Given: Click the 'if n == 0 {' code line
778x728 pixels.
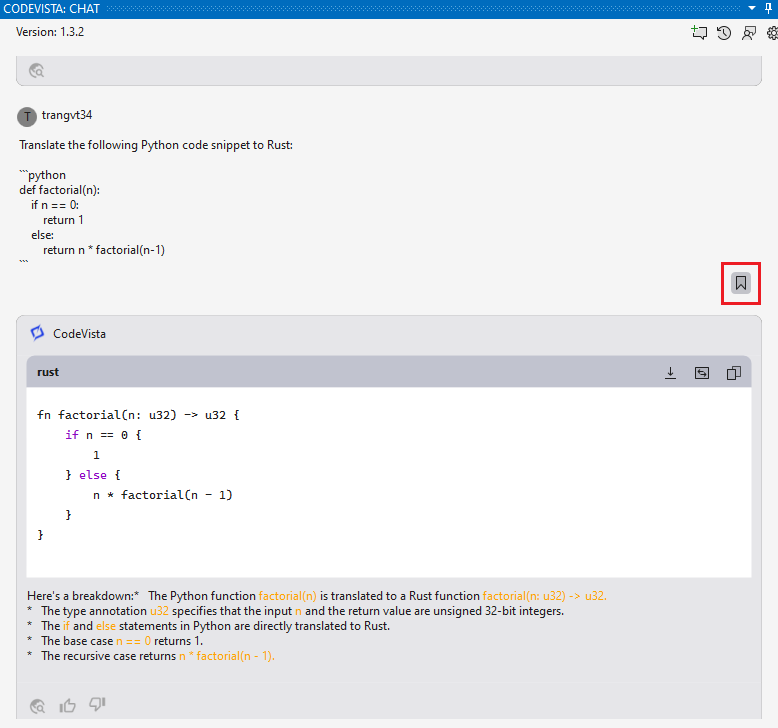Looking at the screenshot, I should 103,435.
